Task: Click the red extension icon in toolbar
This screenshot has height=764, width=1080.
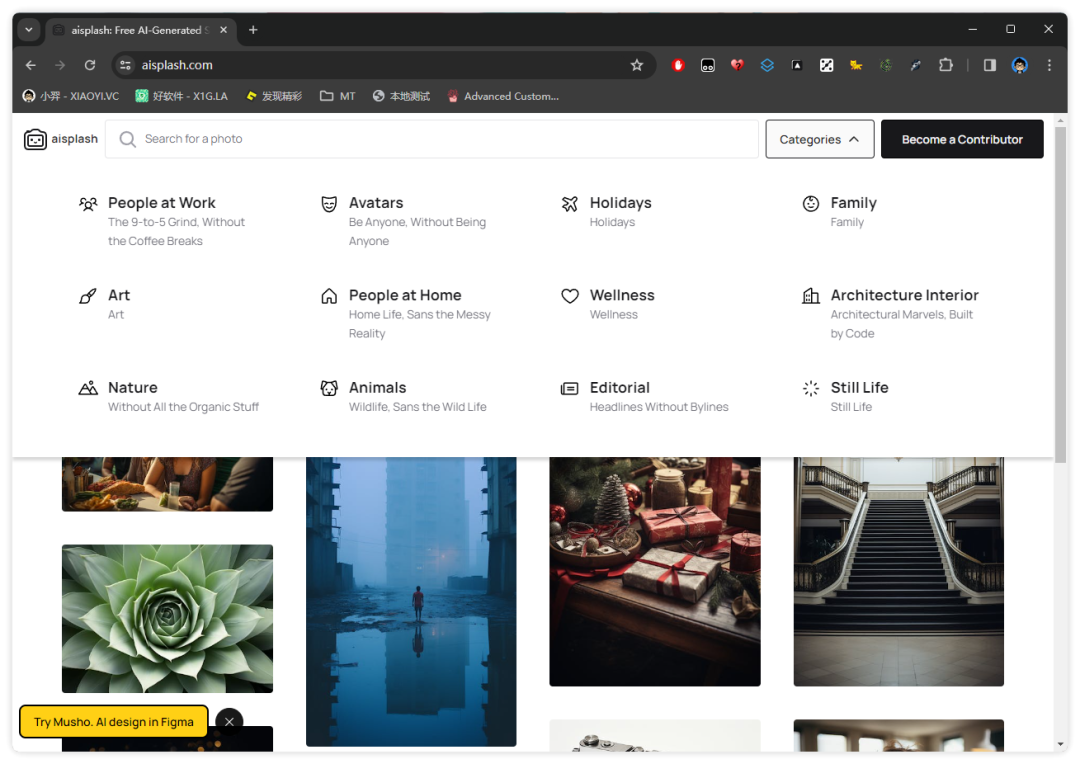Action: click(x=678, y=65)
